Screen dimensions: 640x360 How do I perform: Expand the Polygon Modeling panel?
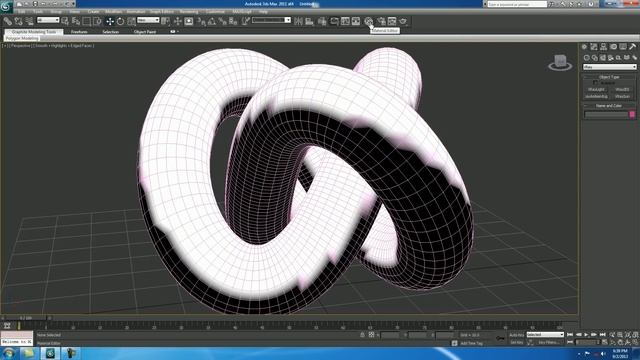(22, 38)
